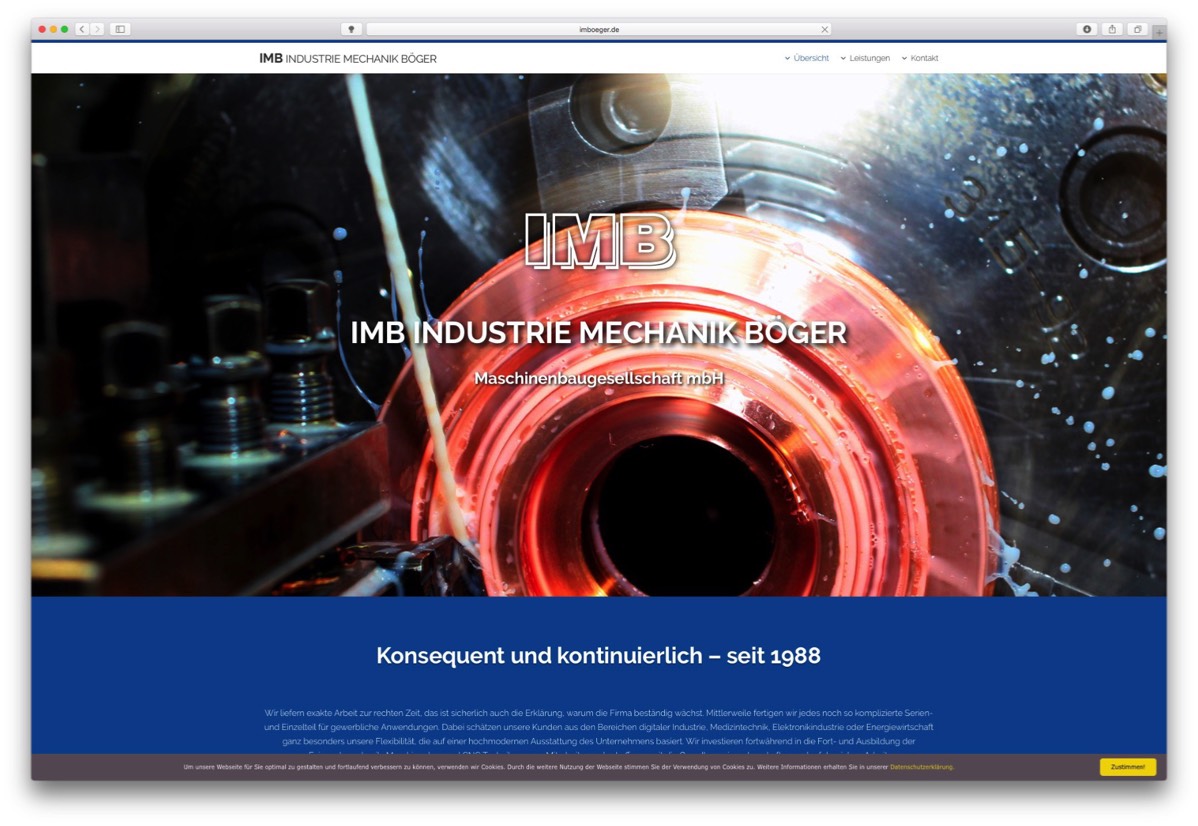This screenshot has width=1198, height=826.
Task: Open the Safari downloads list
Action: tap(1086, 30)
